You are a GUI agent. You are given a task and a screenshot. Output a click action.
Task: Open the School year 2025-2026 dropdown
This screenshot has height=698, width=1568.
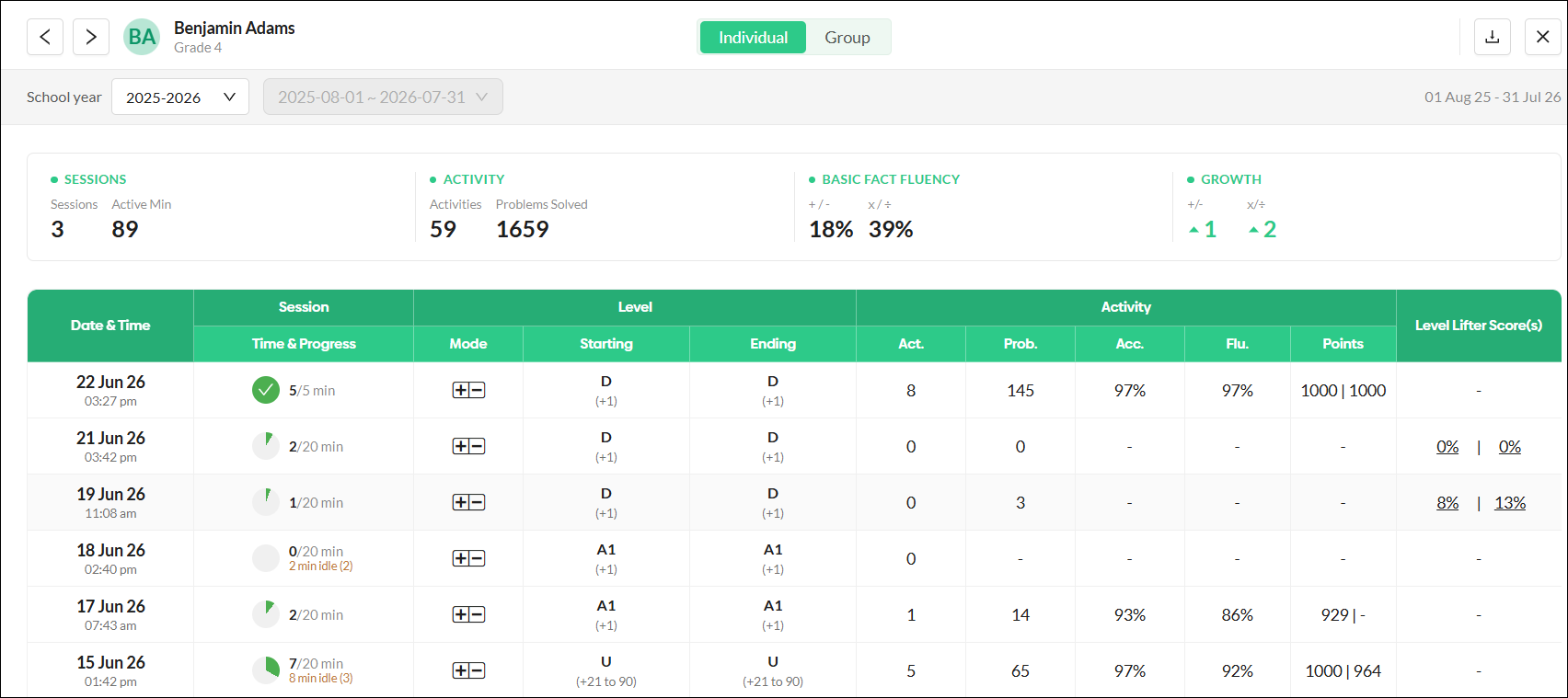pyautogui.click(x=180, y=97)
